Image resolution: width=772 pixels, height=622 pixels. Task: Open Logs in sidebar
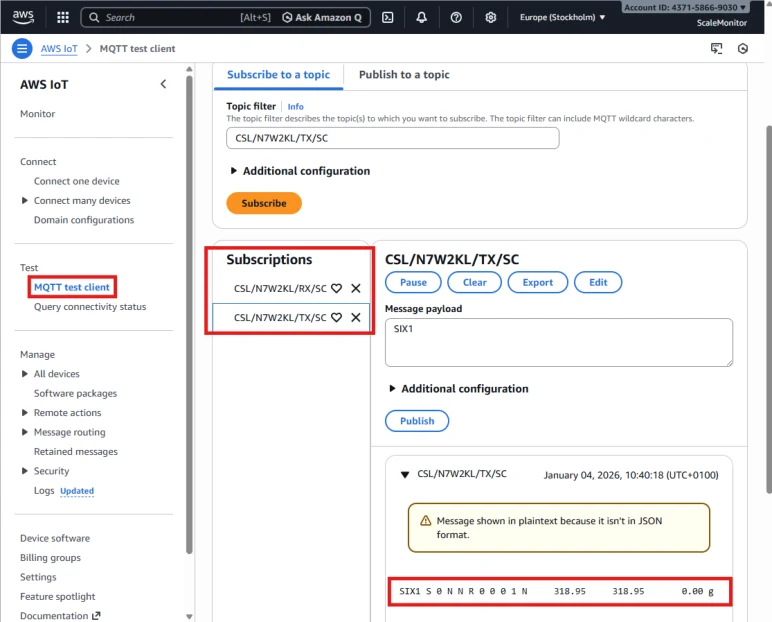[44, 491]
